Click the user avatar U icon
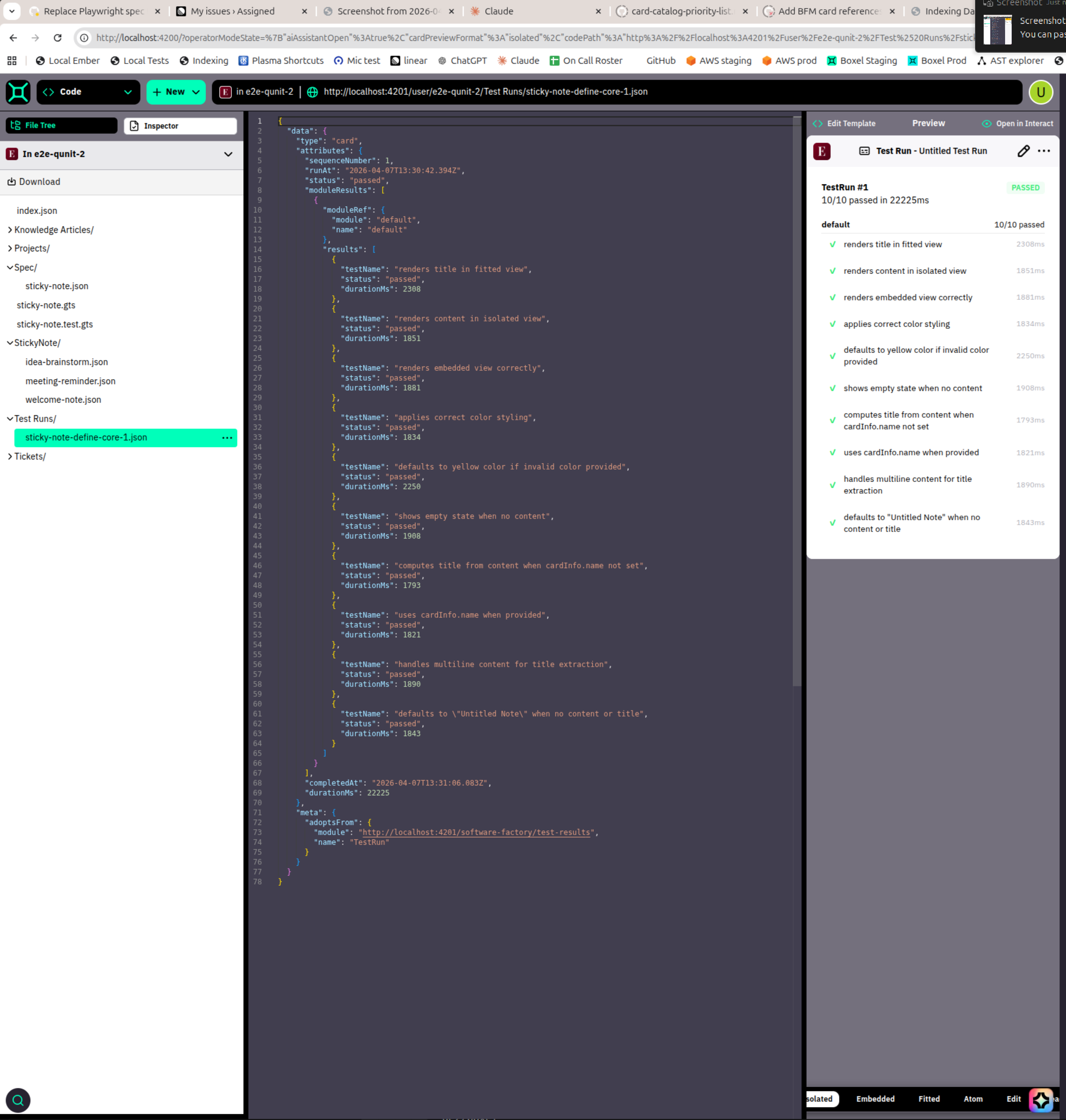 (x=1040, y=92)
